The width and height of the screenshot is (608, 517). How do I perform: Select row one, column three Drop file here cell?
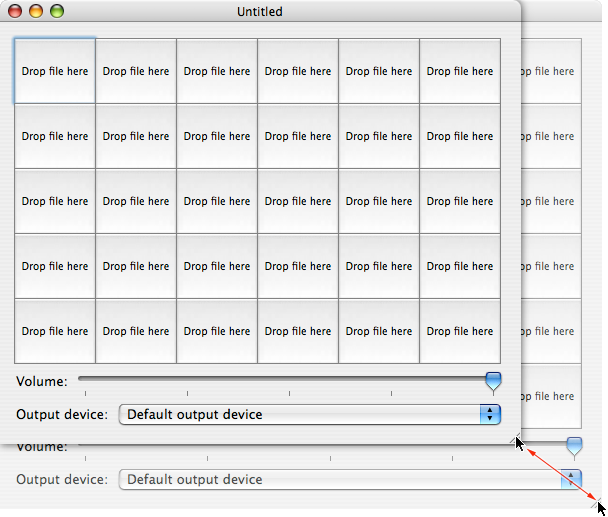pos(217,71)
